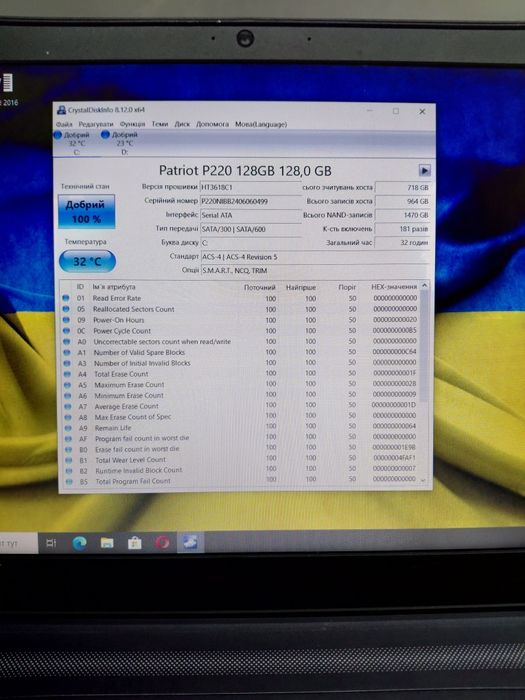Screen dimensions: 525x700
Task: Click status icon of Erase fail count row
Action: (69, 450)
